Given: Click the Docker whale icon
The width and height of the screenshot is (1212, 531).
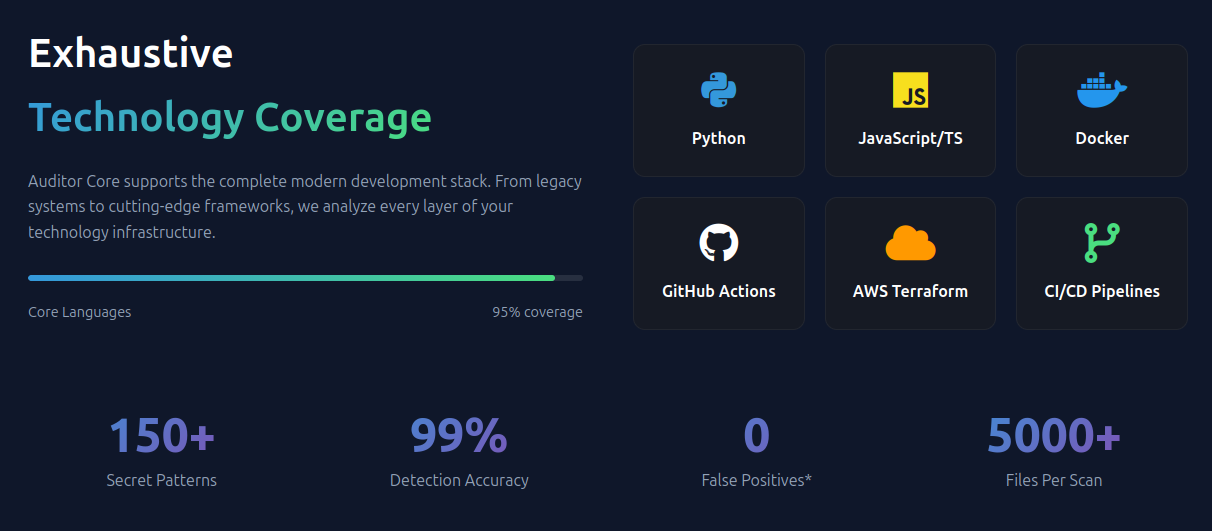Looking at the screenshot, I should point(1102,90).
